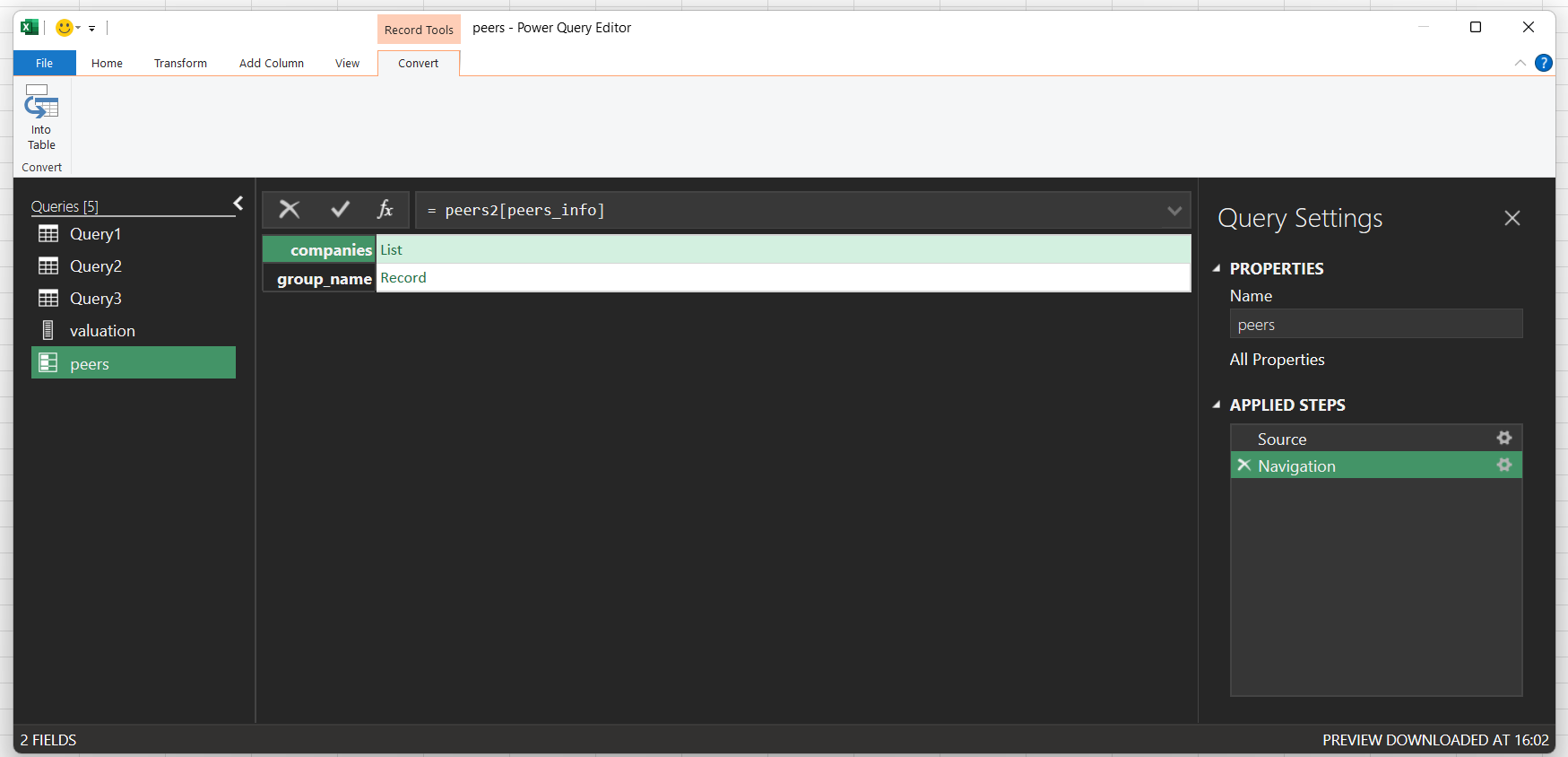The height and width of the screenshot is (757, 1568).
Task: Select the valuation list icon
Action: (48, 330)
